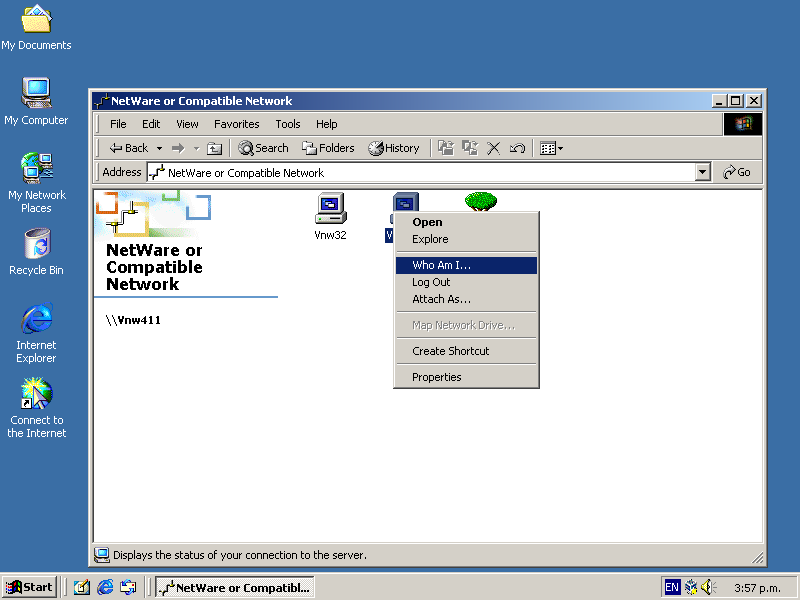The width and height of the screenshot is (800, 600).
Task: Click the Windows logo throbber
Action: tap(743, 124)
